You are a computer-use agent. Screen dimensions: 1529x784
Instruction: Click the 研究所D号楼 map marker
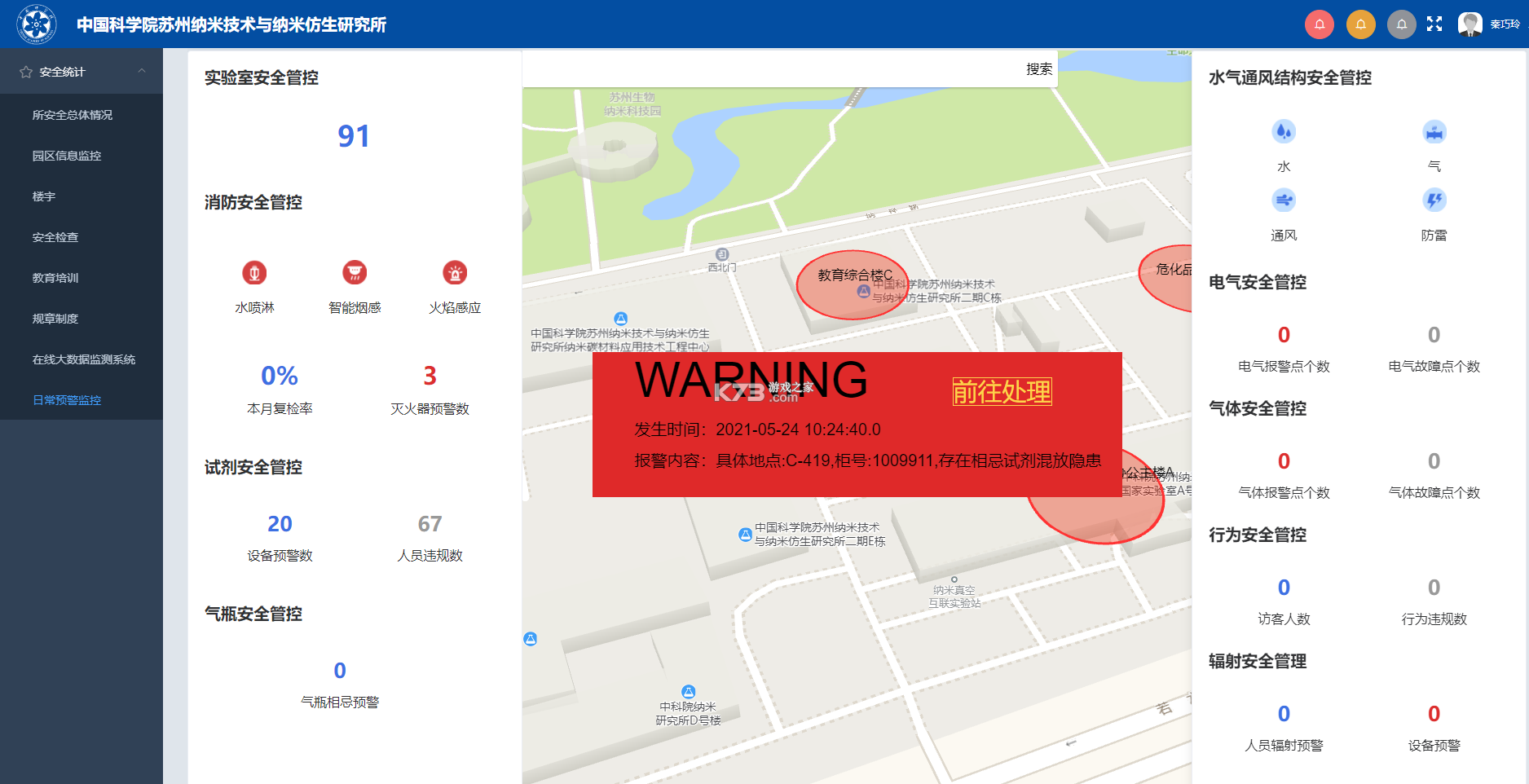pos(689,692)
